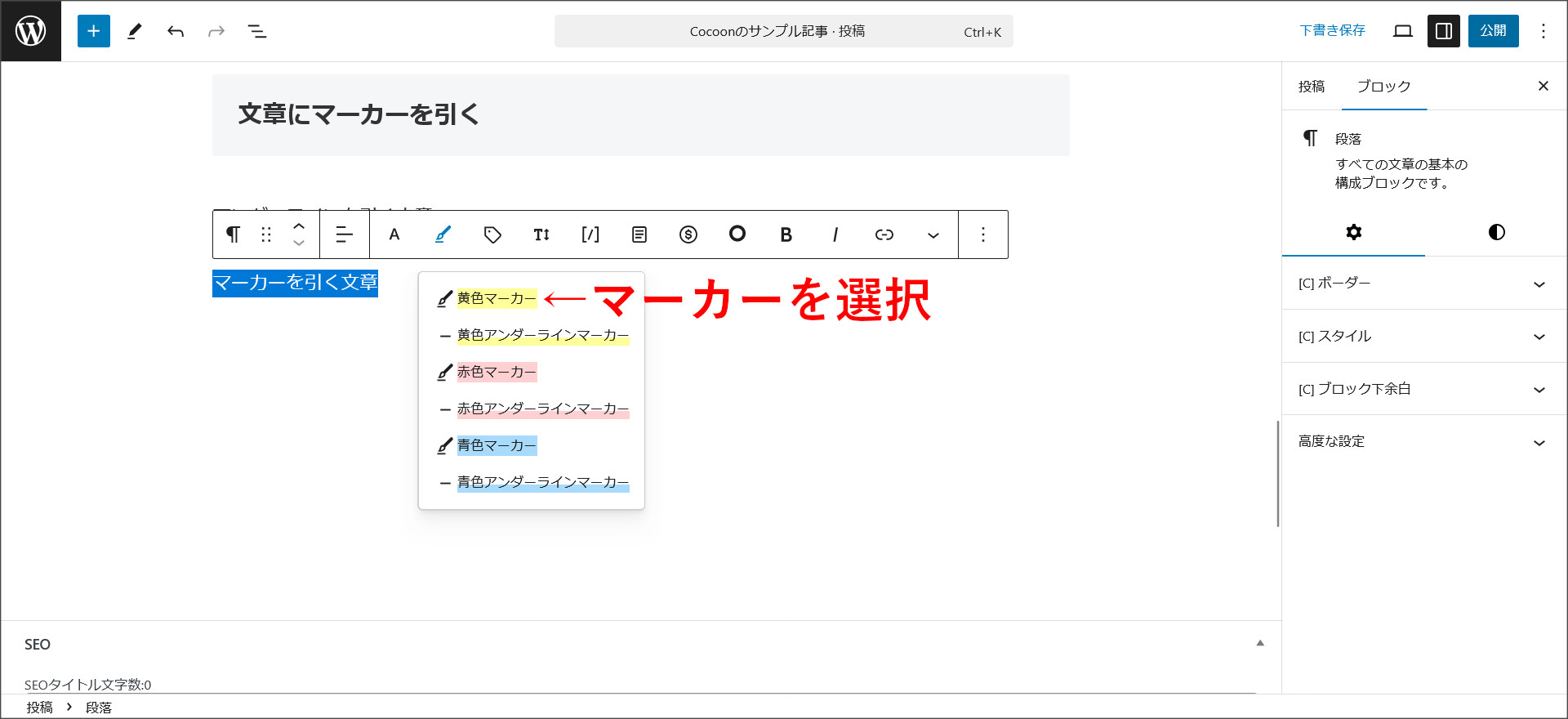Screen dimensions: 1568x719
Task: Open the font size tool
Action: point(541,234)
